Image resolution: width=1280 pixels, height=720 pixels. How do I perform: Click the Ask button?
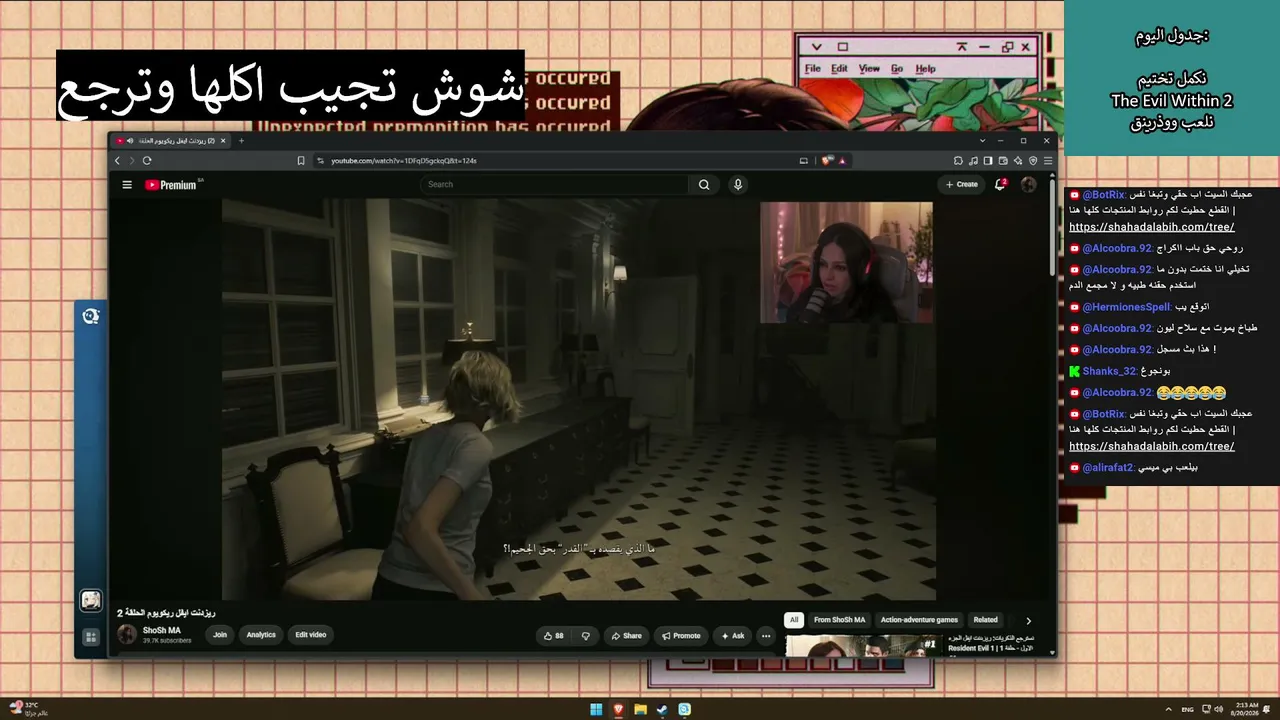pyautogui.click(x=733, y=635)
